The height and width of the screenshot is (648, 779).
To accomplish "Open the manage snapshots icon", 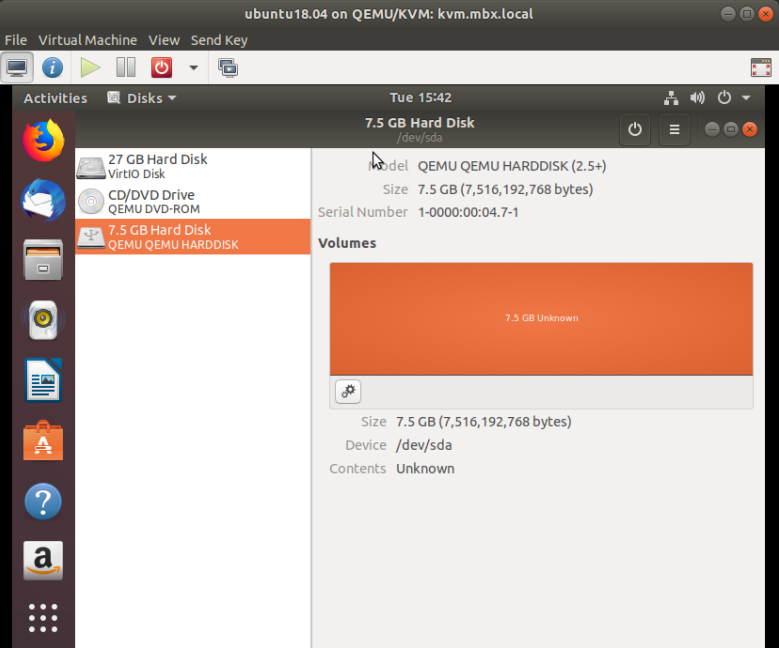I will [x=228, y=68].
